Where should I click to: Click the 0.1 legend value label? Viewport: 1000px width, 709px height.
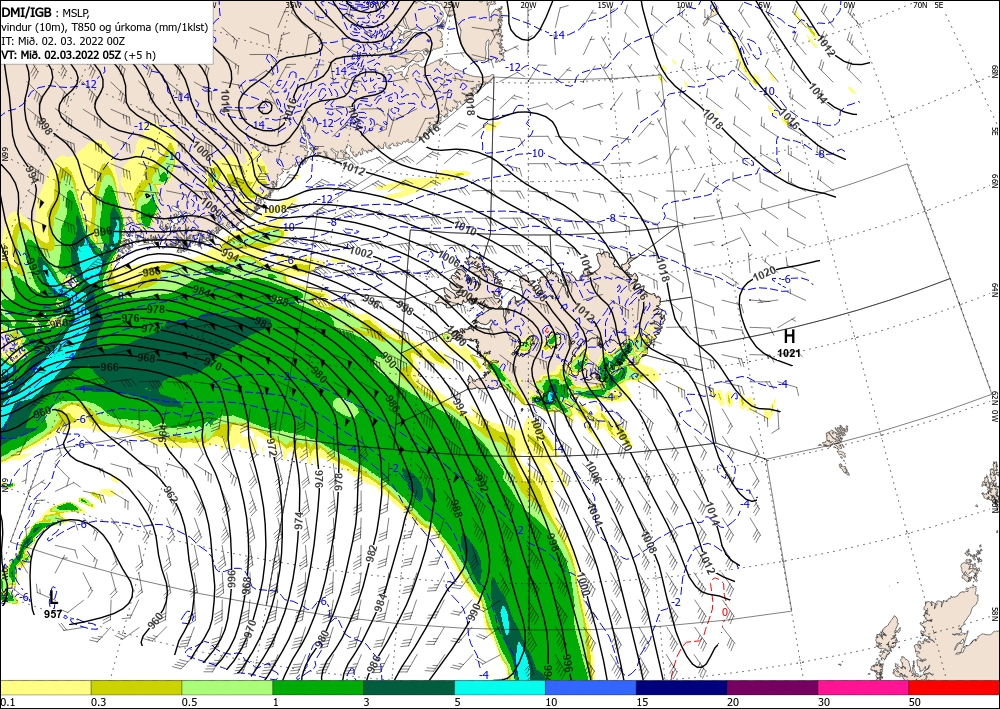coord(6,702)
